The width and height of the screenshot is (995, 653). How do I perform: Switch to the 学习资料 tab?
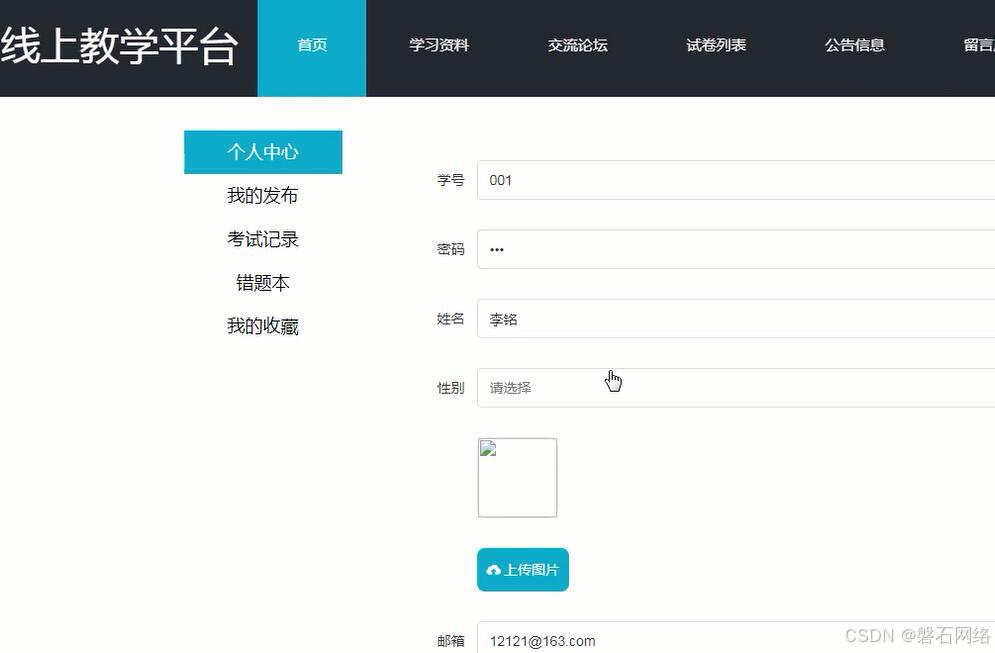(439, 45)
